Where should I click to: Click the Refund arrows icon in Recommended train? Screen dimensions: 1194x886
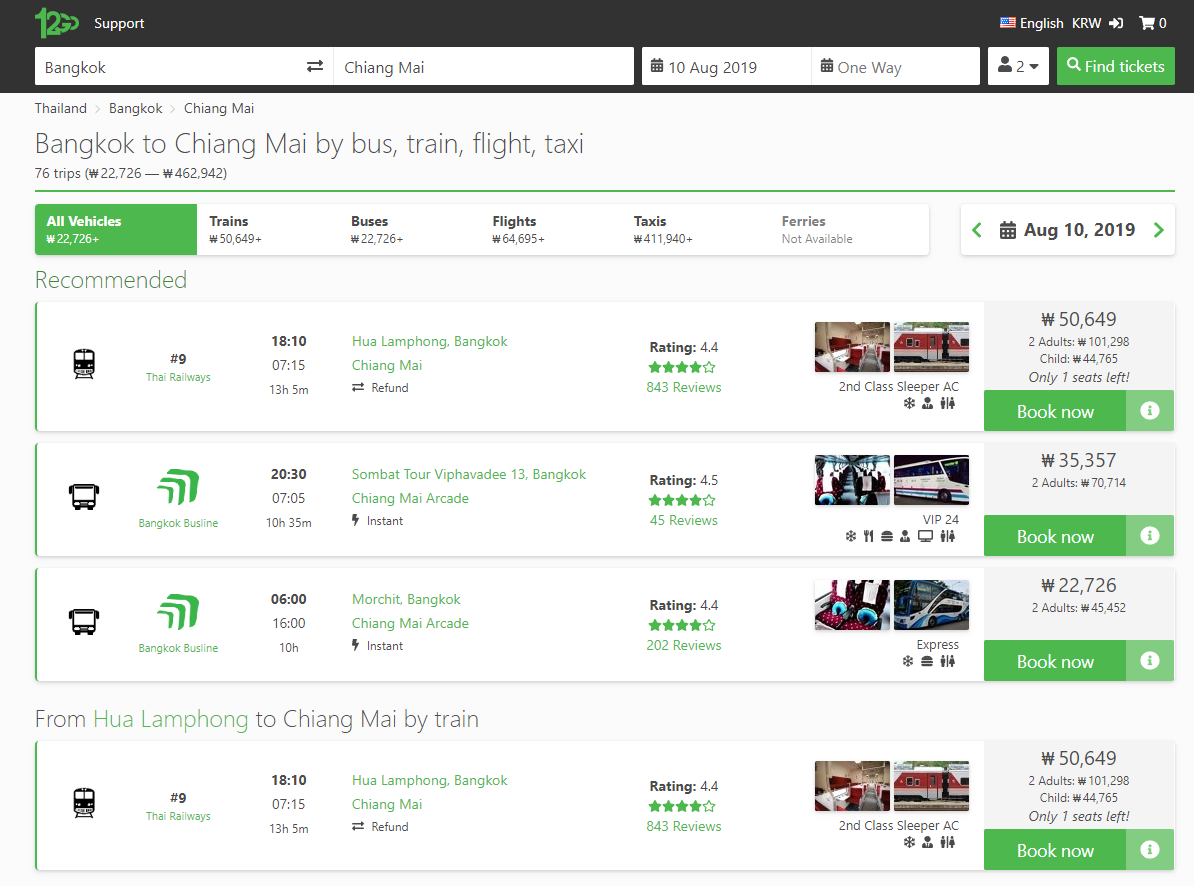[x=358, y=387]
